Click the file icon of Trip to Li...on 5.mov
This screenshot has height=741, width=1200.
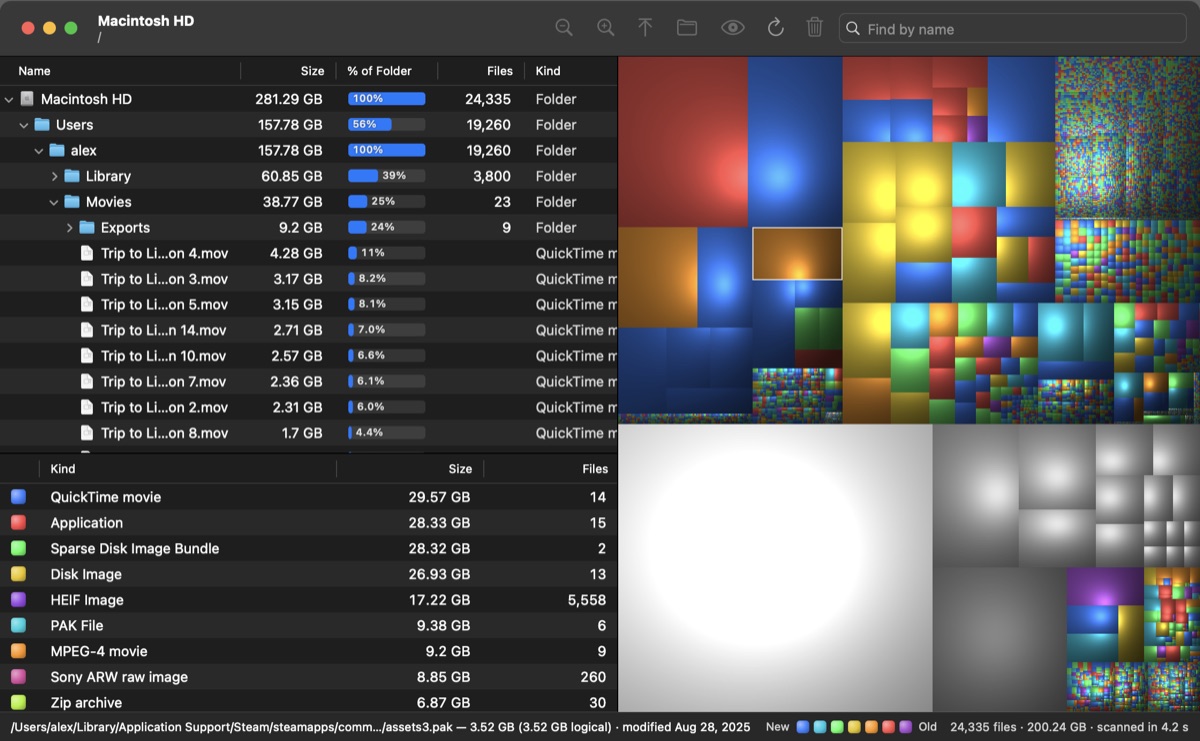(87, 305)
